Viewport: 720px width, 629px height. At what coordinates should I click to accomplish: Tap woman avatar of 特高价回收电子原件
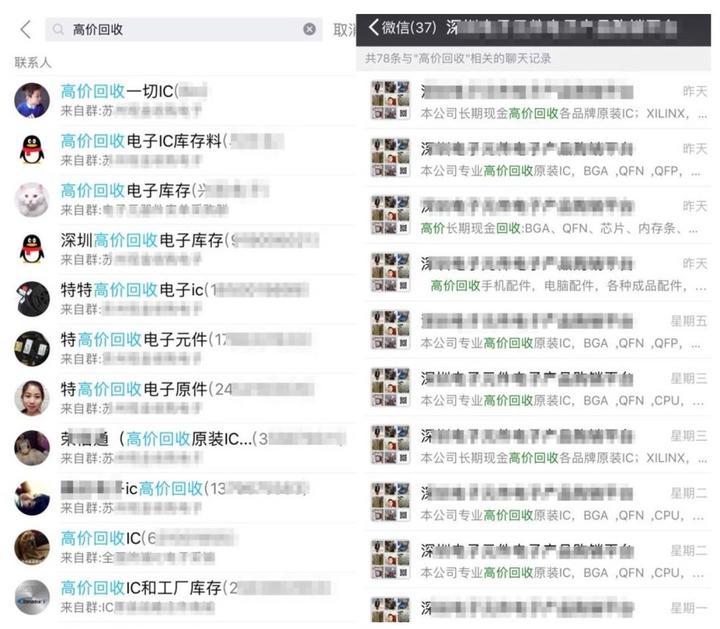[32, 398]
